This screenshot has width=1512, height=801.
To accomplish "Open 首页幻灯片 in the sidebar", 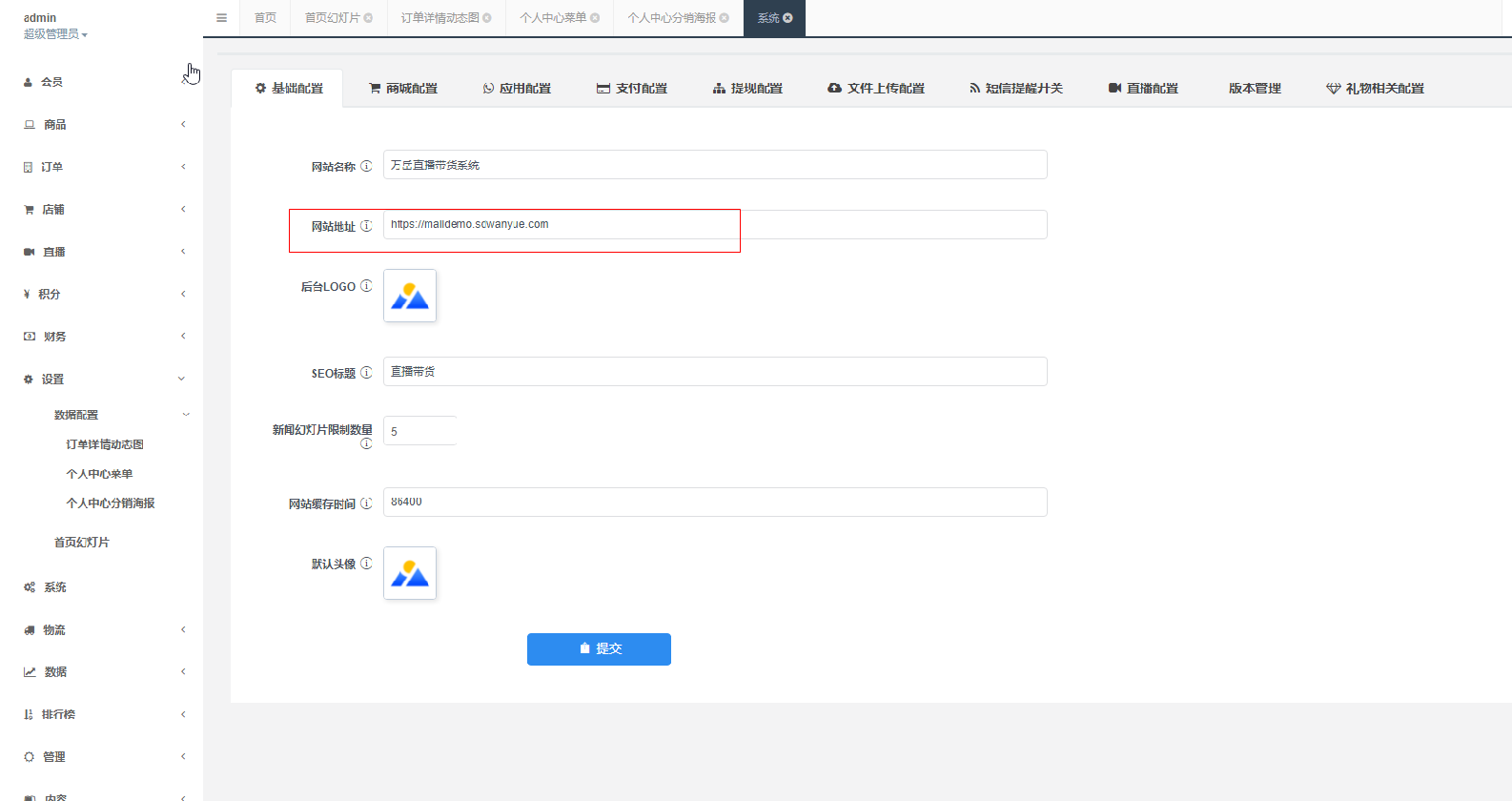I will point(82,543).
